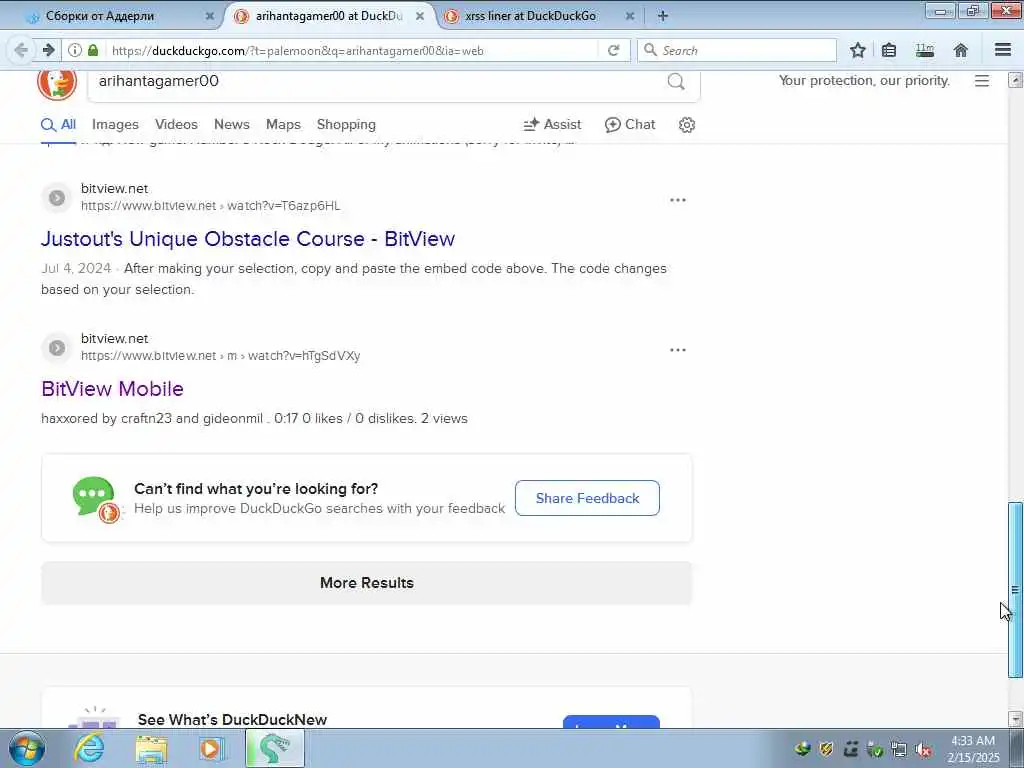The width and height of the screenshot is (1024, 768).
Task: Click the browser back arrow button
Action: coord(21,50)
